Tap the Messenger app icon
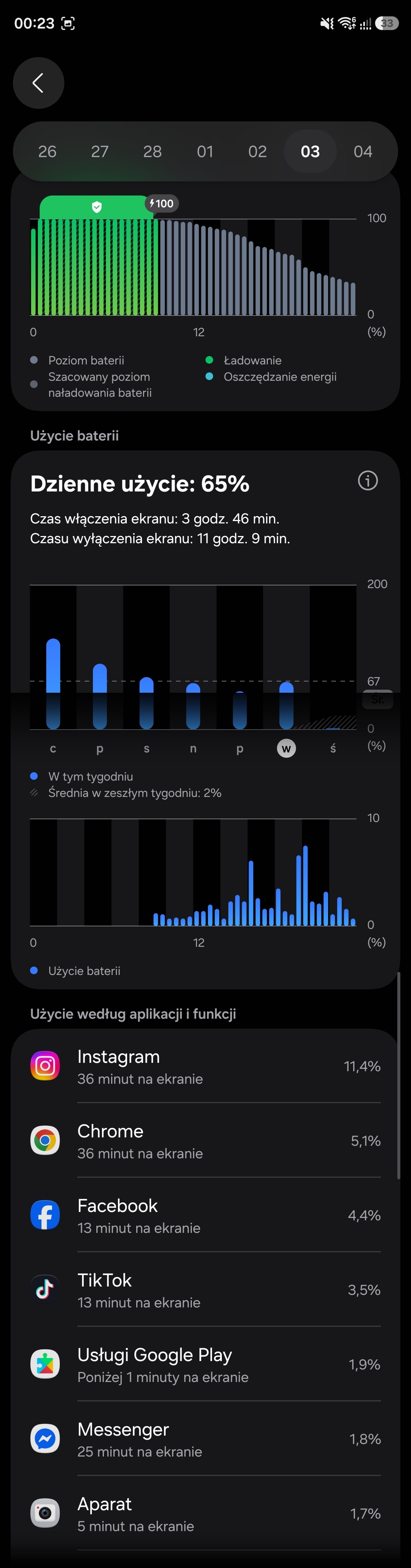The width and height of the screenshot is (411, 1568). pos(45,1439)
